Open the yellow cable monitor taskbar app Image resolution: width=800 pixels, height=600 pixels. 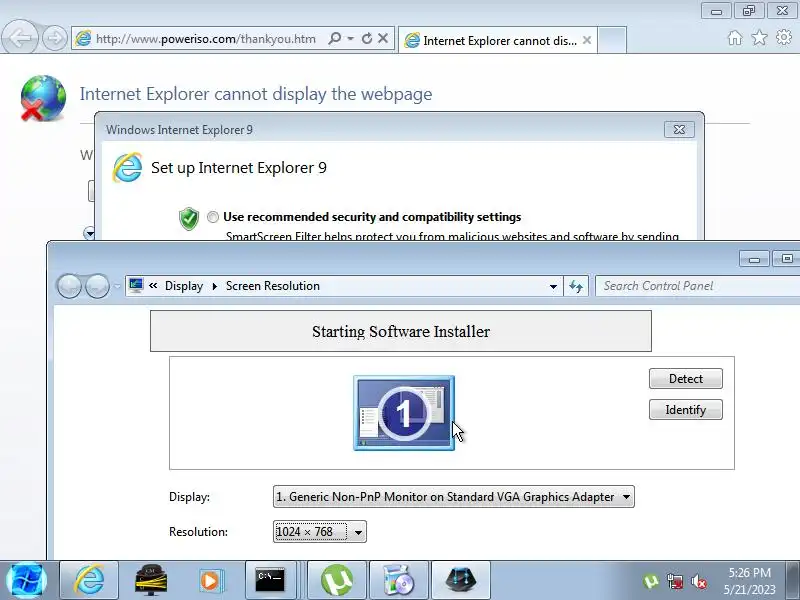pos(150,580)
